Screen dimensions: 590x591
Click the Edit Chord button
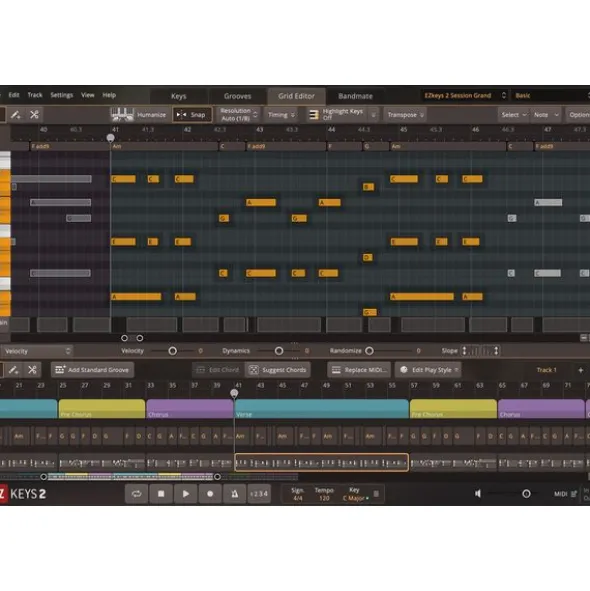(x=218, y=370)
